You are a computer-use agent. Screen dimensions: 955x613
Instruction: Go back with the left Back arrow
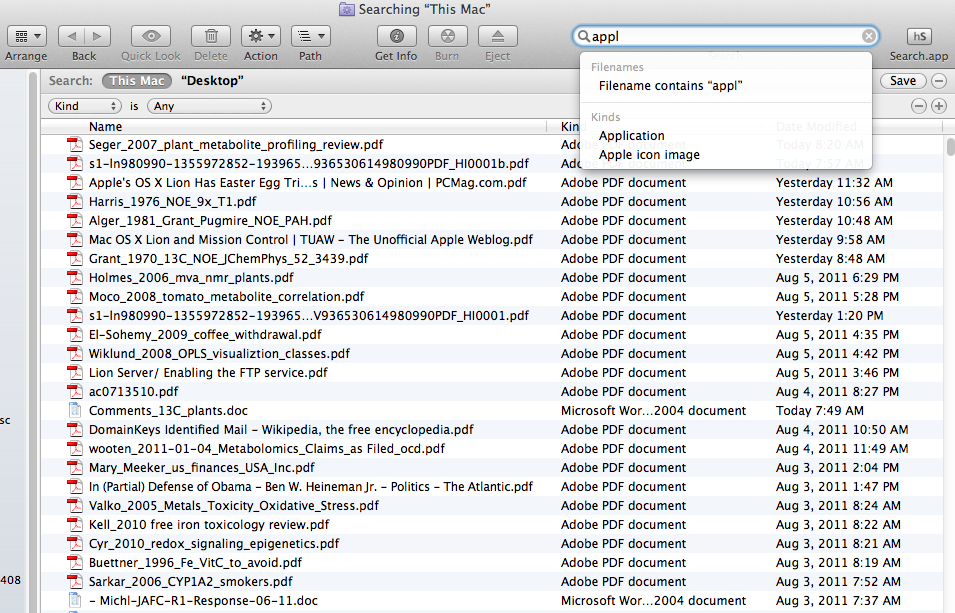(x=71, y=37)
